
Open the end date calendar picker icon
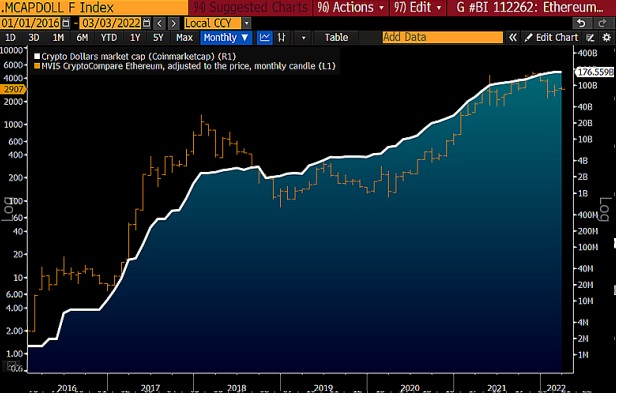pos(146,23)
